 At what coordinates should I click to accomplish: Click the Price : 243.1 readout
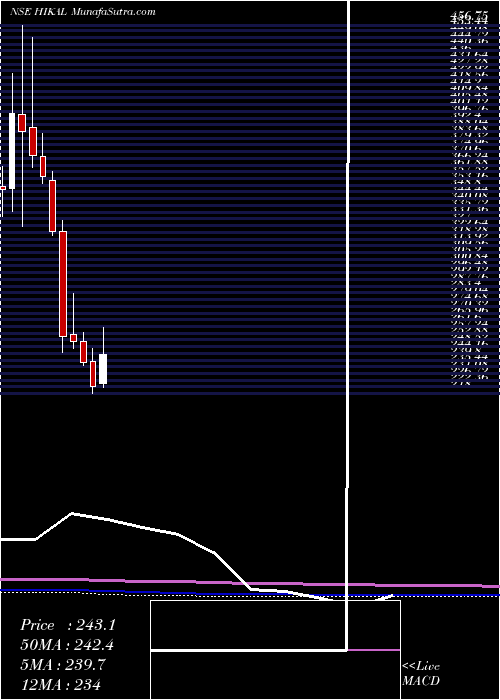(x=68, y=625)
